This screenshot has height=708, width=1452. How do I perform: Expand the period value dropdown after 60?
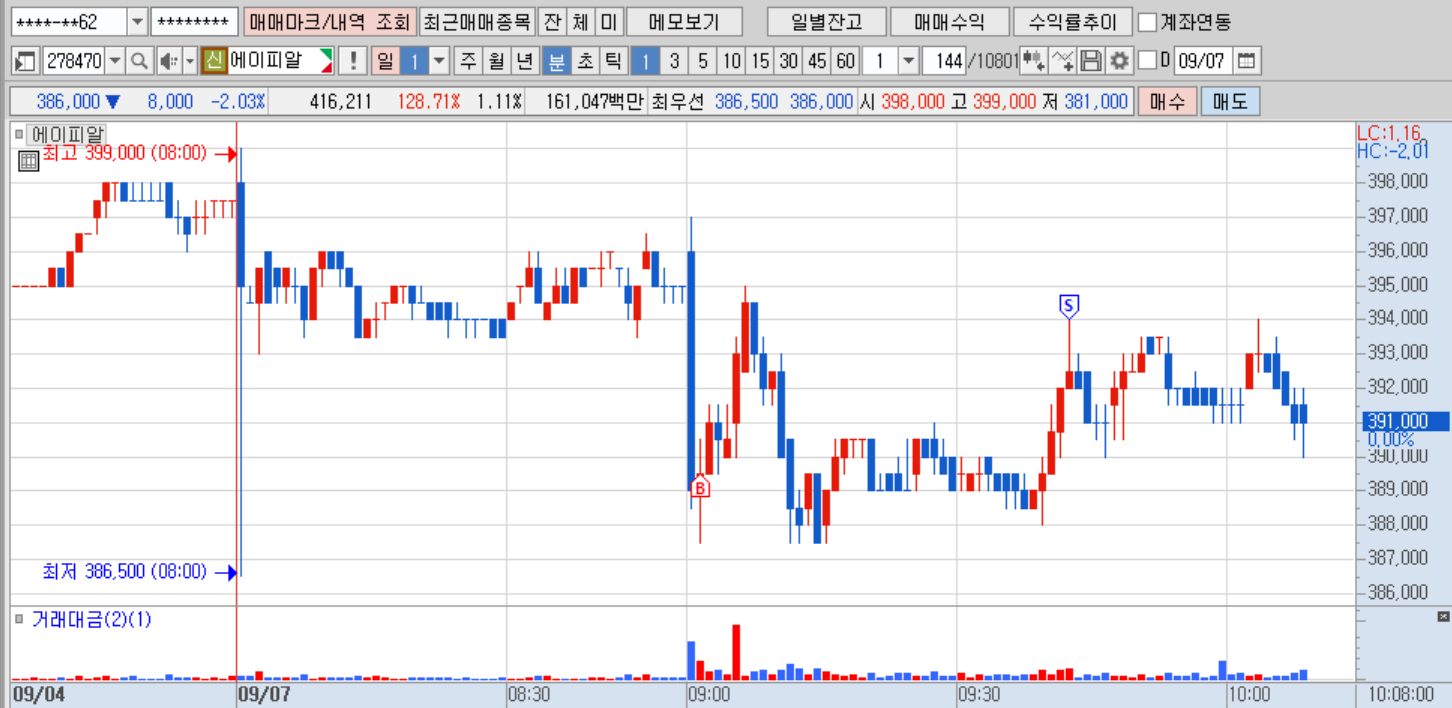pos(908,61)
